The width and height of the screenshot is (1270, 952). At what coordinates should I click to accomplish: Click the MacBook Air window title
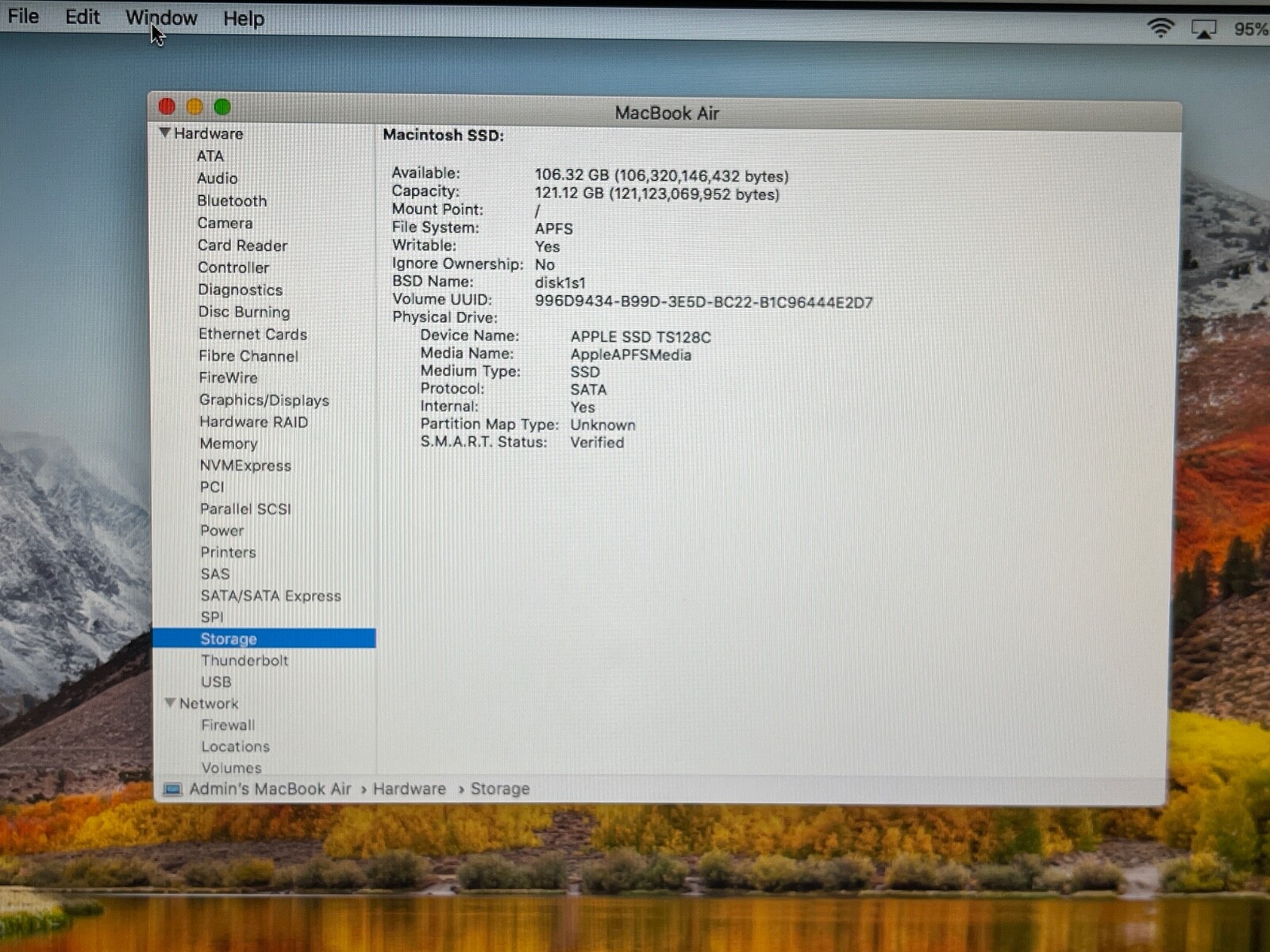click(x=667, y=113)
